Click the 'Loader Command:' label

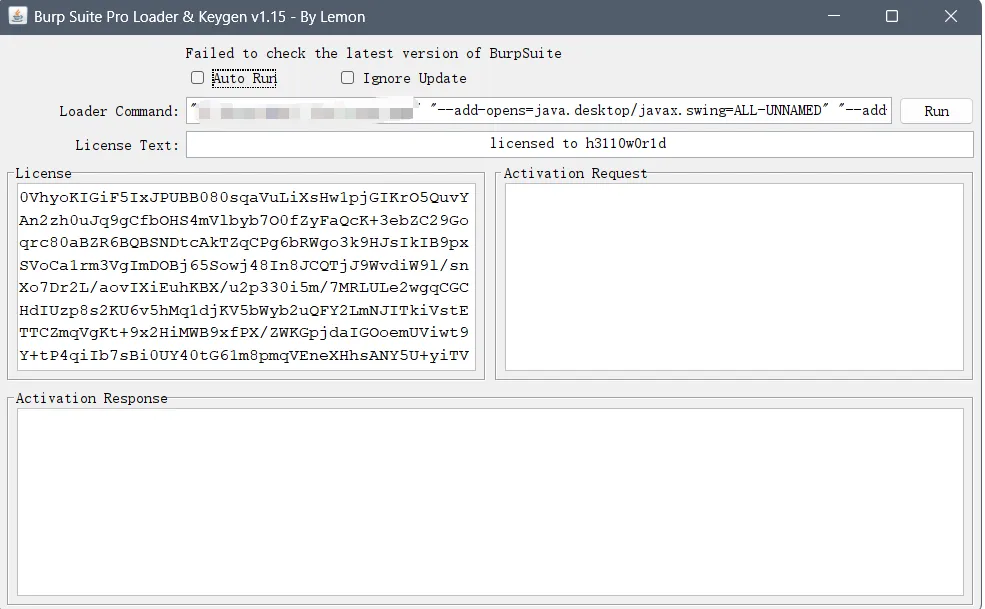(x=119, y=111)
